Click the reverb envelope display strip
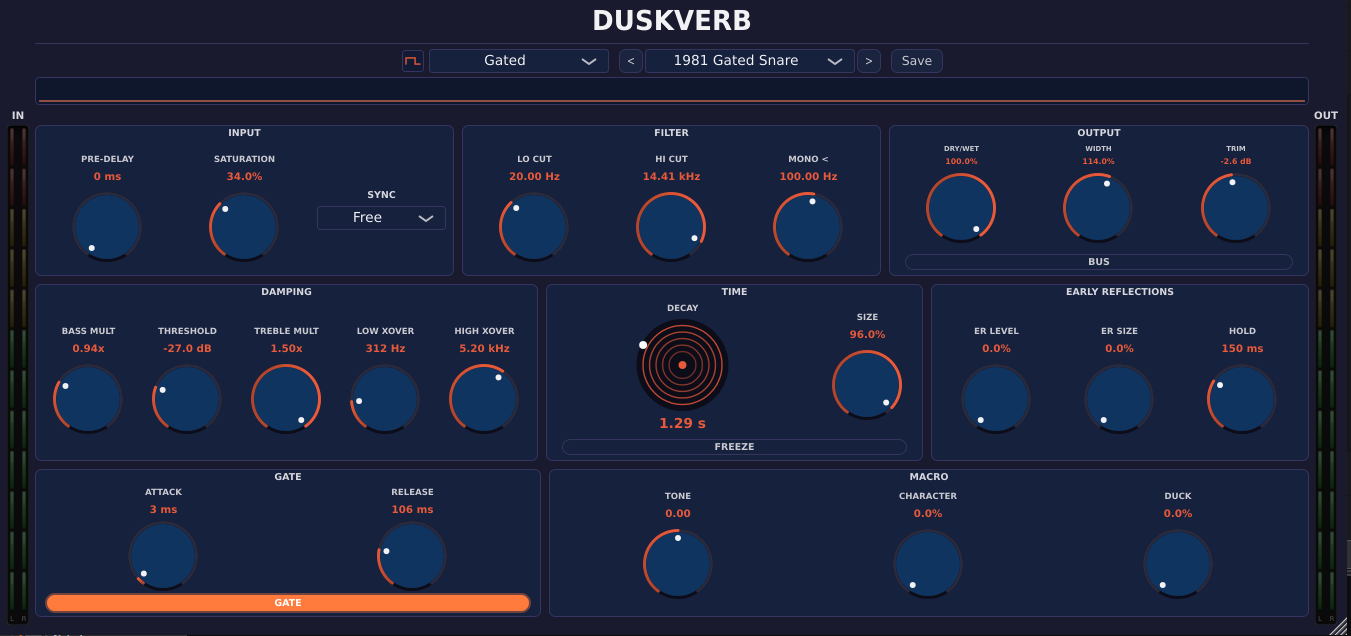Image resolution: width=1351 pixels, height=636 pixels. pyautogui.click(x=672, y=91)
